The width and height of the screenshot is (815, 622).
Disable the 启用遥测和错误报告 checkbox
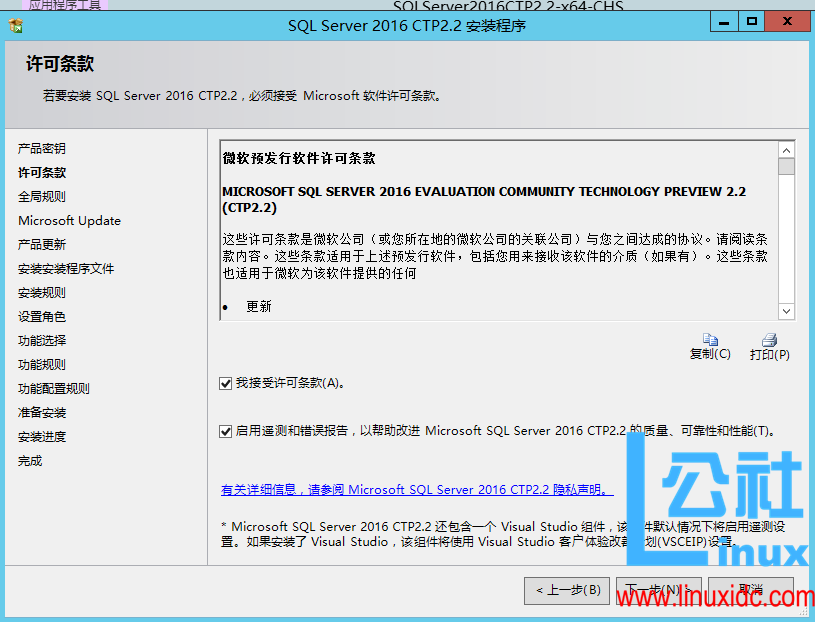click(225, 431)
